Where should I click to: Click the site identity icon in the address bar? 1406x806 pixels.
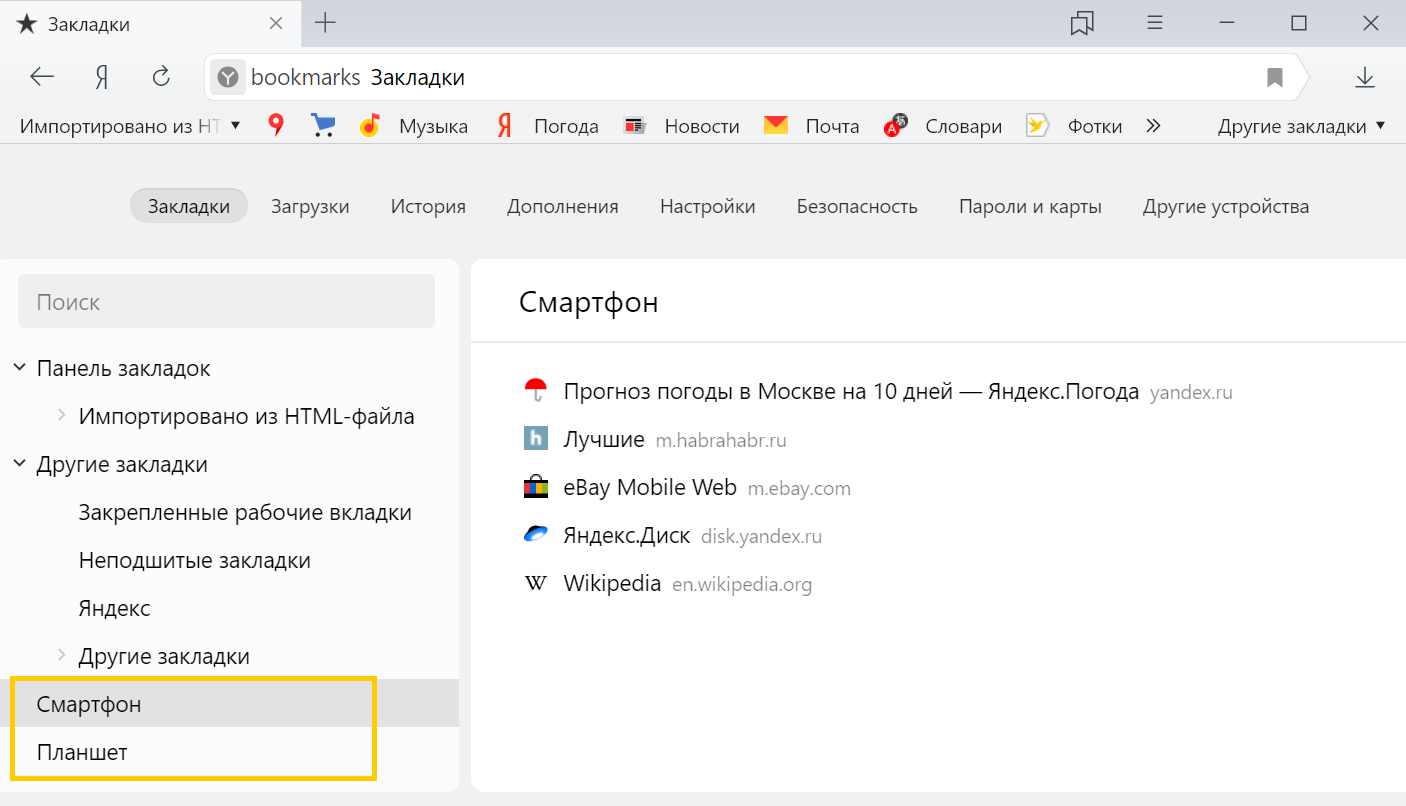point(228,77)
